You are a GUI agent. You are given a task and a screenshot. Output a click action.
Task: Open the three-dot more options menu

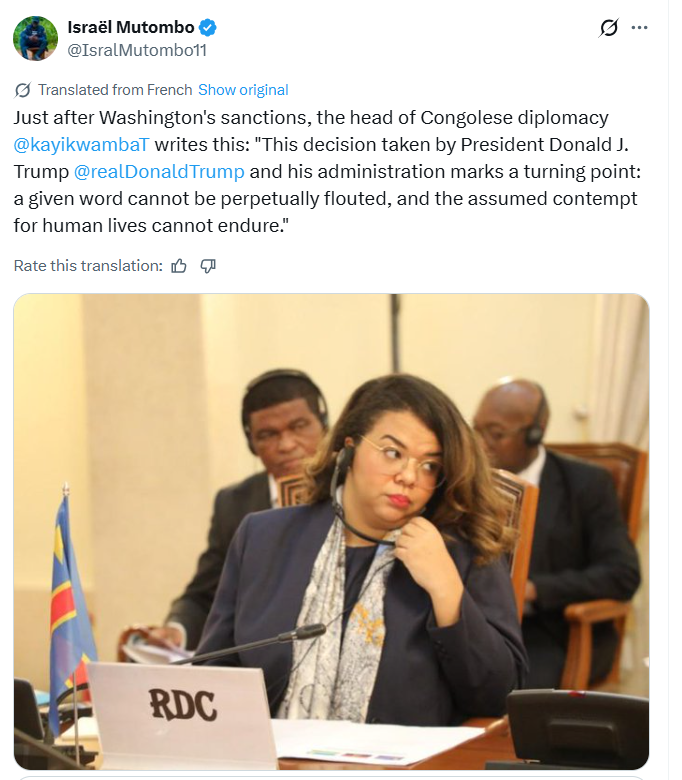pos(639,28)
